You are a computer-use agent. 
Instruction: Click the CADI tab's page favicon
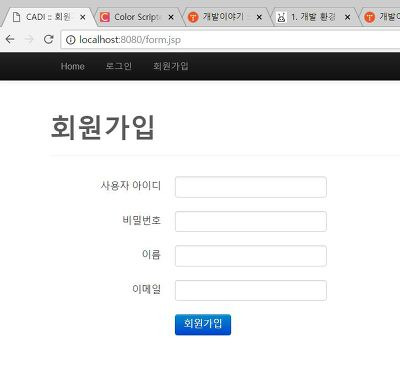16,17
